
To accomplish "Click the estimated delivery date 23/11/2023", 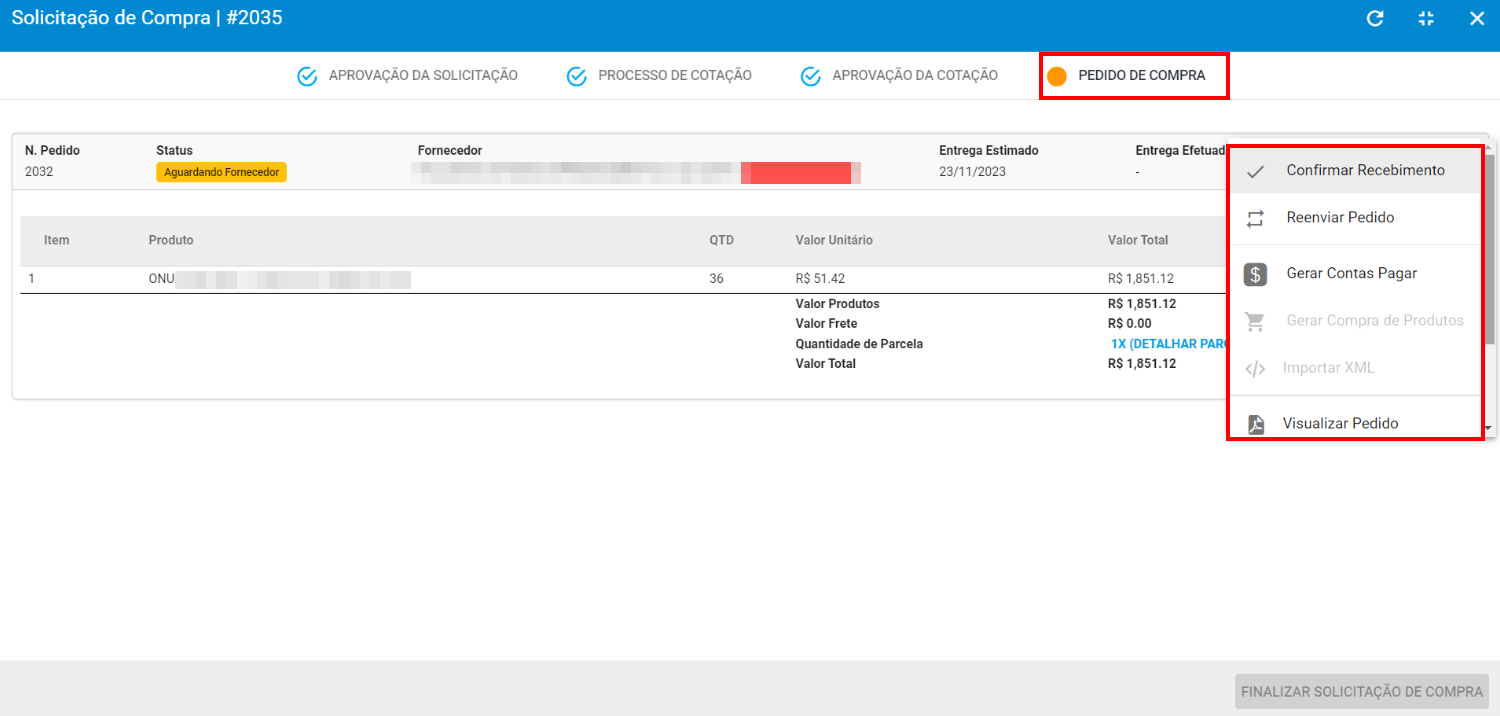I will pos(972,172).
